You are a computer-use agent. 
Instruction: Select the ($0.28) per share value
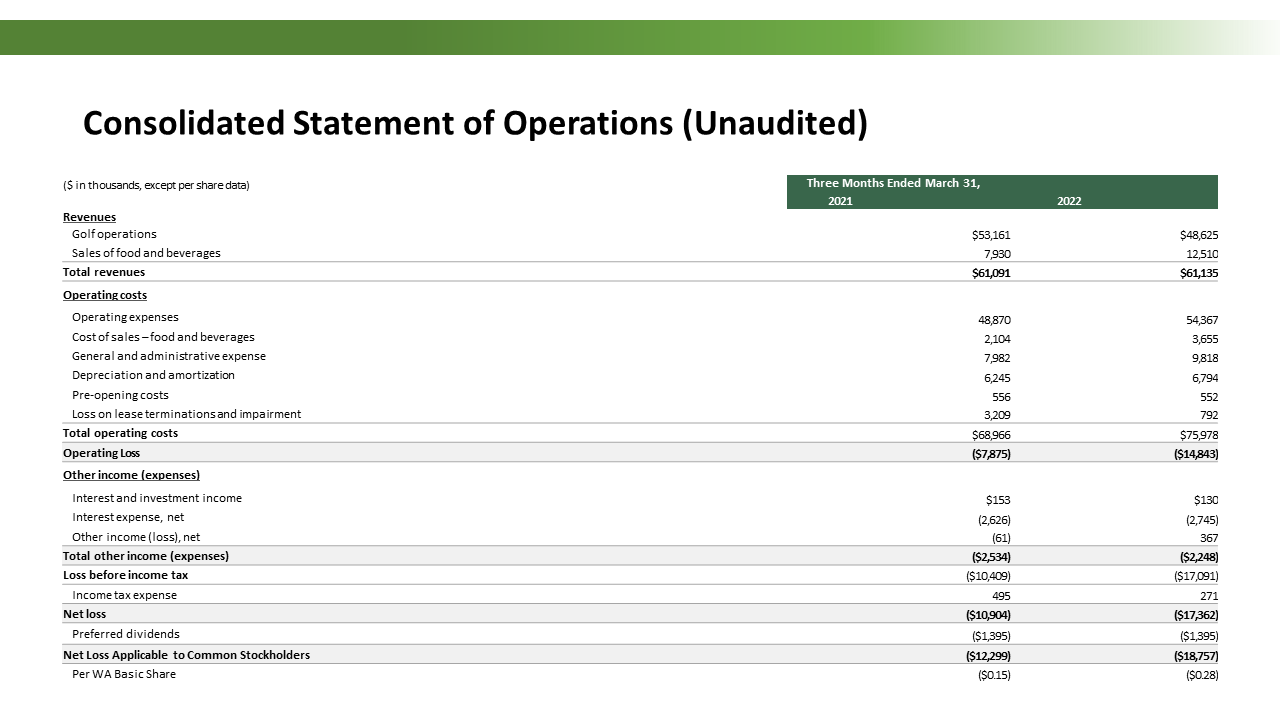point(1200,675)
